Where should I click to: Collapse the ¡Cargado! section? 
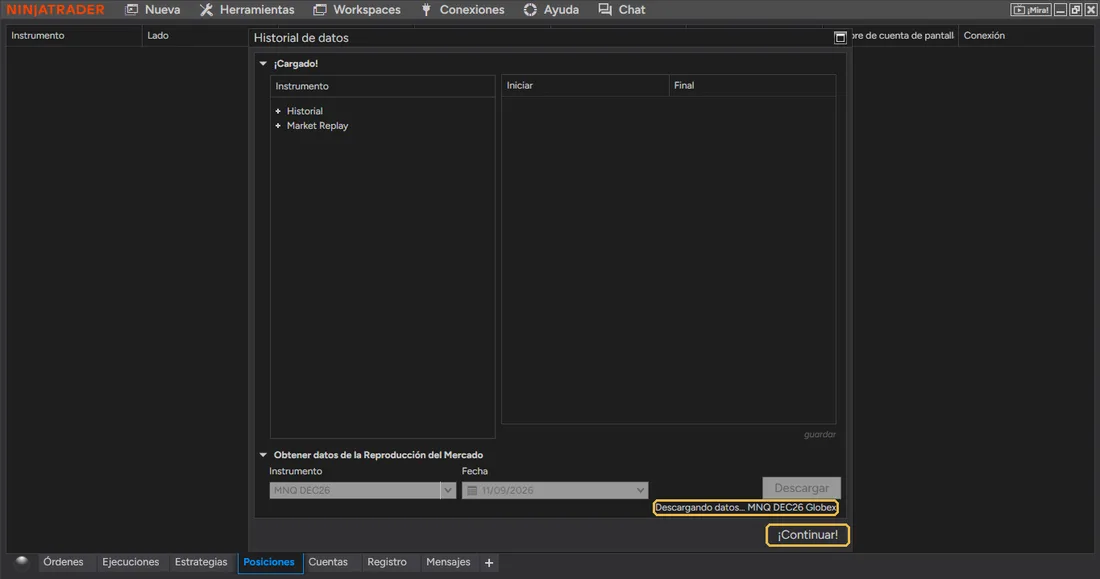tap(263, 64)
